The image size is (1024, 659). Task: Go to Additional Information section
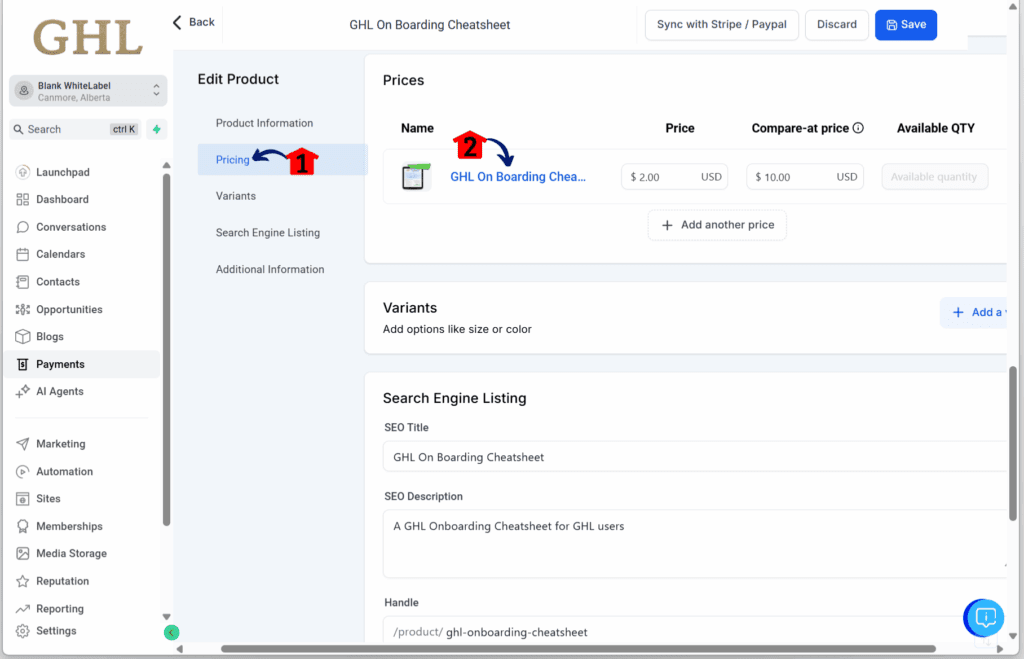(270, 269)
